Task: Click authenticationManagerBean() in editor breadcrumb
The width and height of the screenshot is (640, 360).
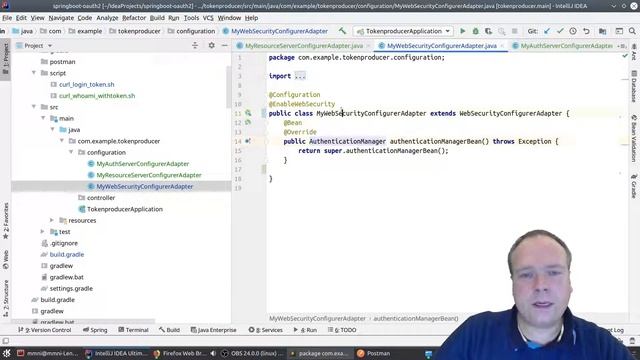Action: (x=416, y=318)
